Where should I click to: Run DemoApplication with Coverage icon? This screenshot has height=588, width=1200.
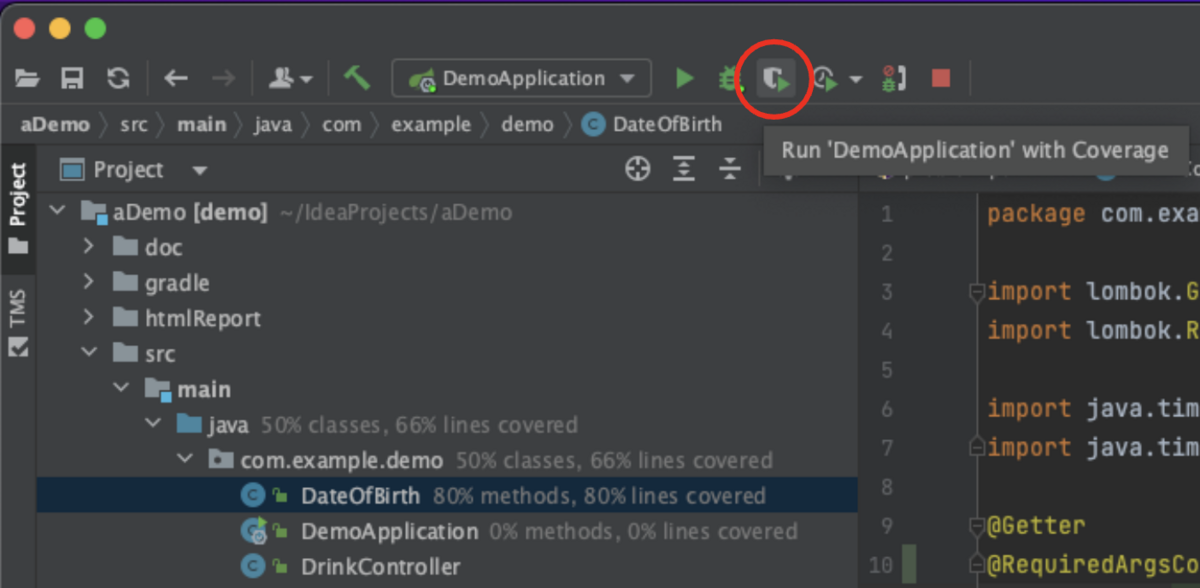tap(774, 78)
